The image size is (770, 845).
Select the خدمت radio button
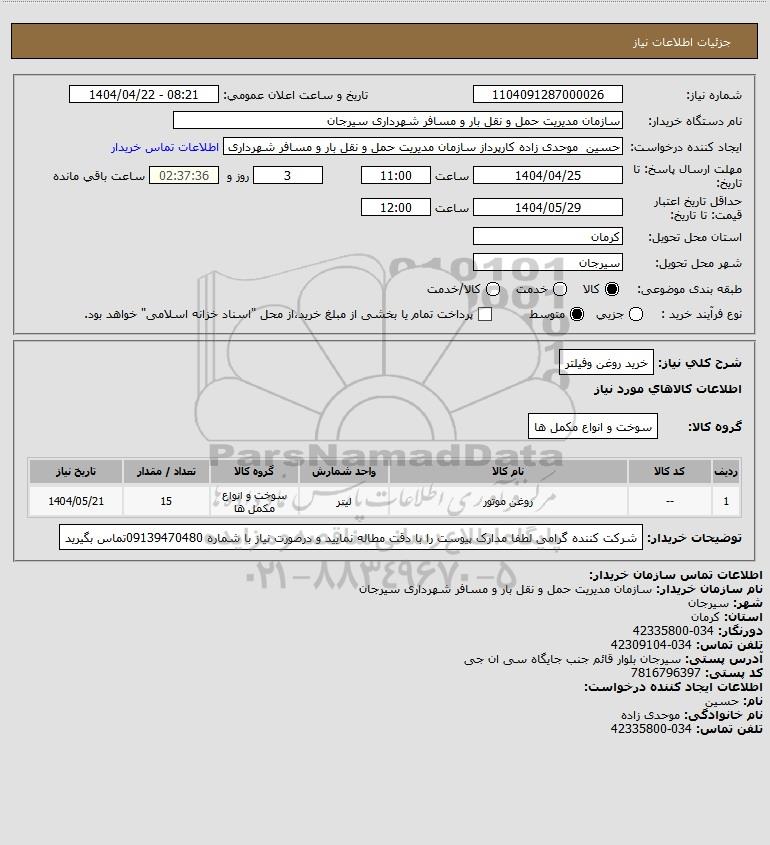coord(560,289)
